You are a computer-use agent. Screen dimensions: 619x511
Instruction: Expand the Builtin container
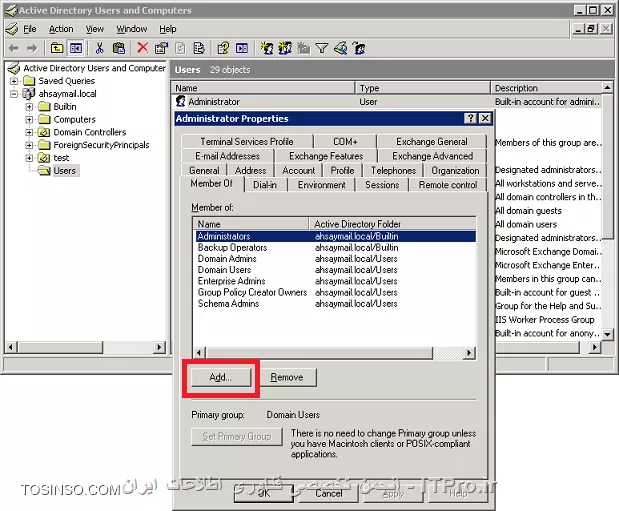[x=29, y=107]
